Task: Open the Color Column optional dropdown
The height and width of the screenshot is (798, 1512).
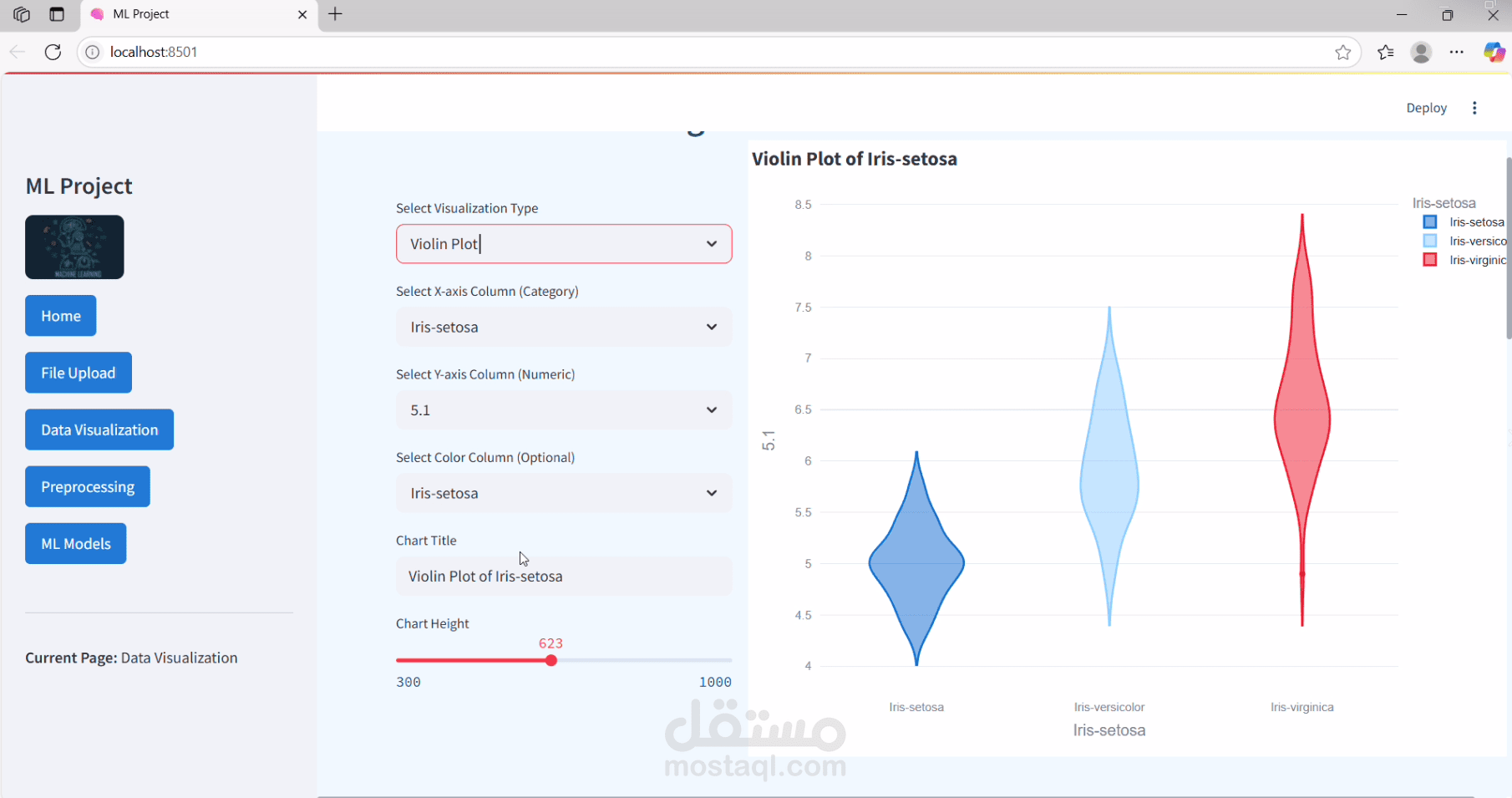Action: [564, 493]
